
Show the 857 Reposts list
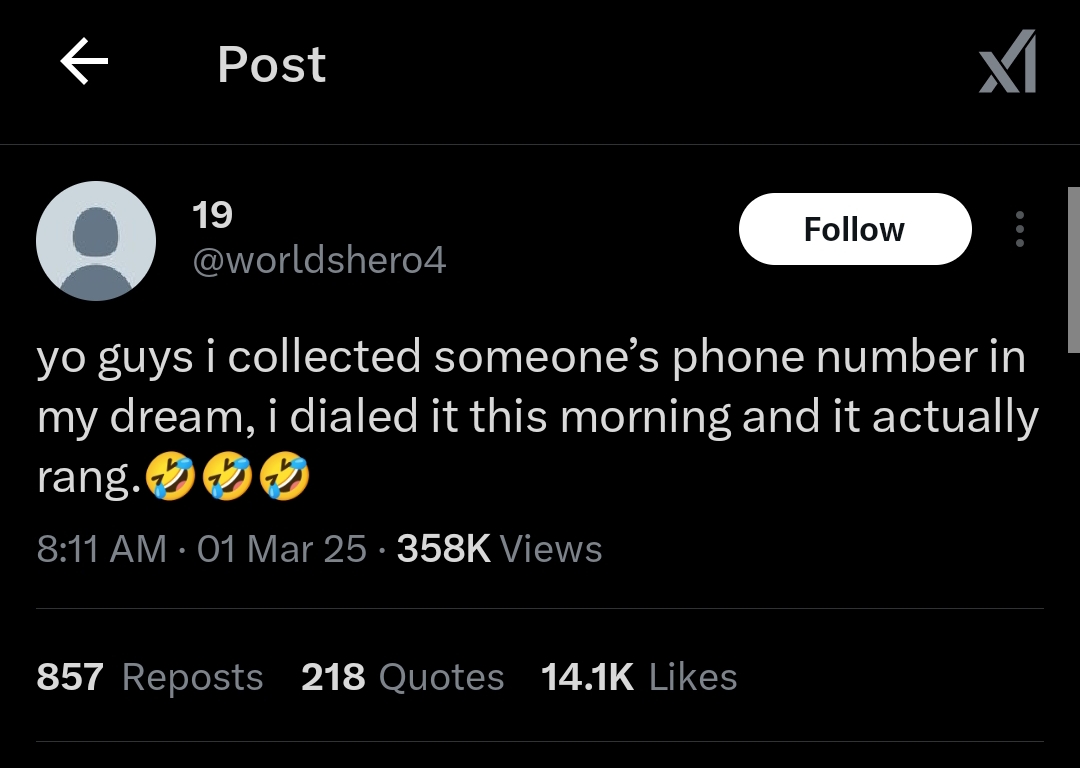point(150,677)
